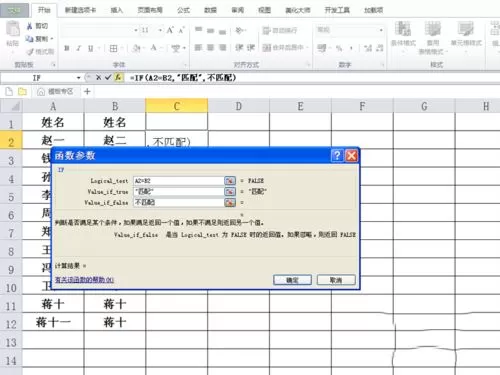Click the Cancel (取消) button in dialog
Image resolution: width=500 pixels, height=375 pixels.
point(336,280)
